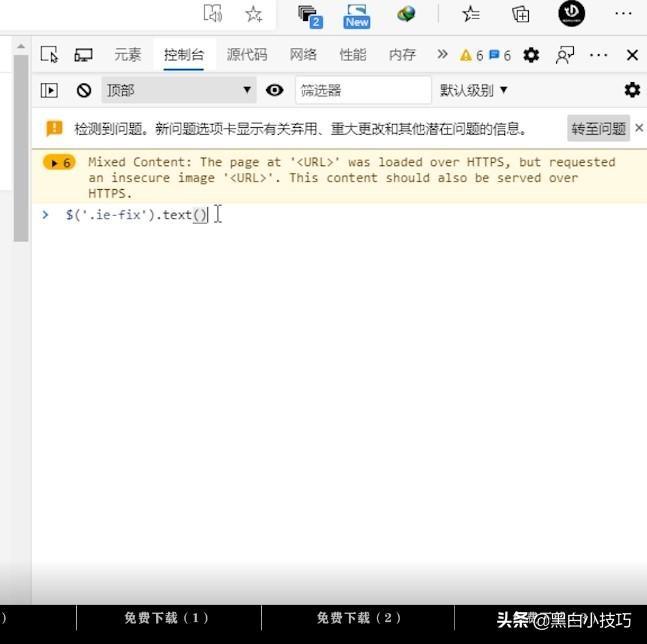Viewport: 647px width, 644px height.
Task: Expand more DevTools tabs chevron
Action: point(442,55)
